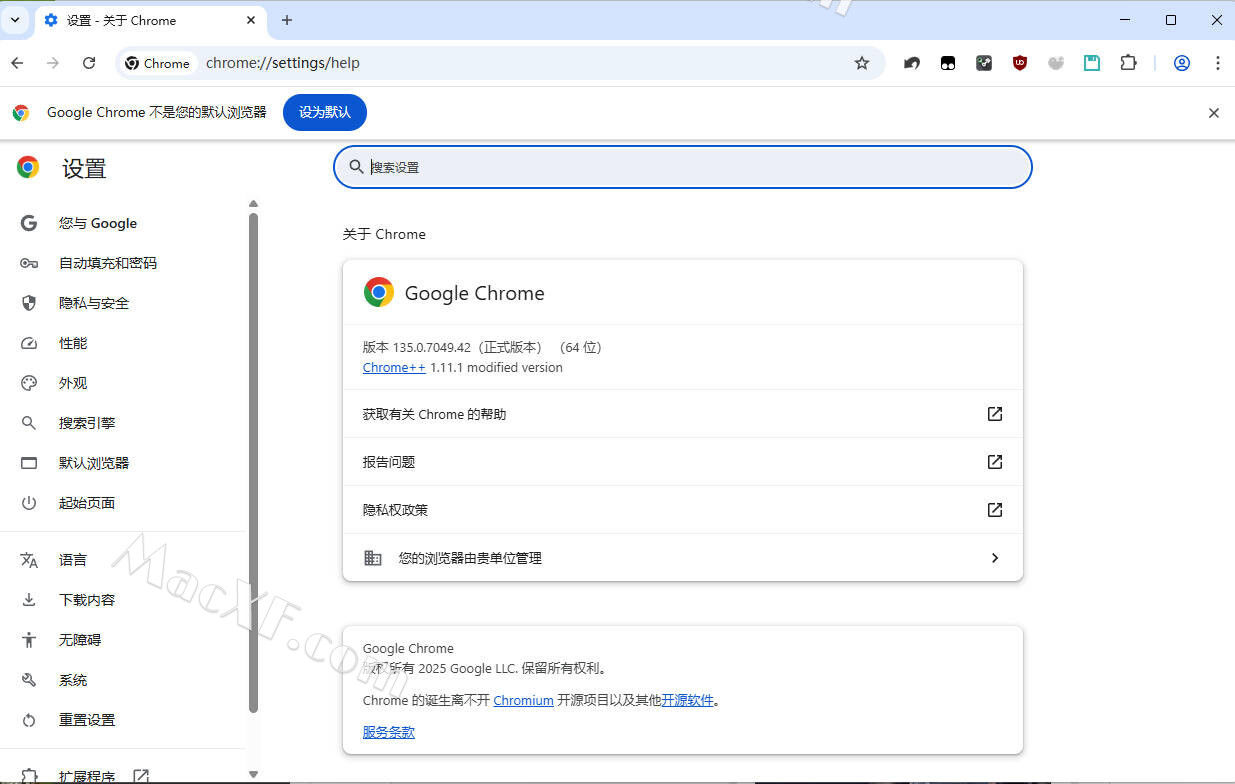Open the Extensions puzzle icon
The width and height of the screenshot is (1235, 784).
[1128, 63]
